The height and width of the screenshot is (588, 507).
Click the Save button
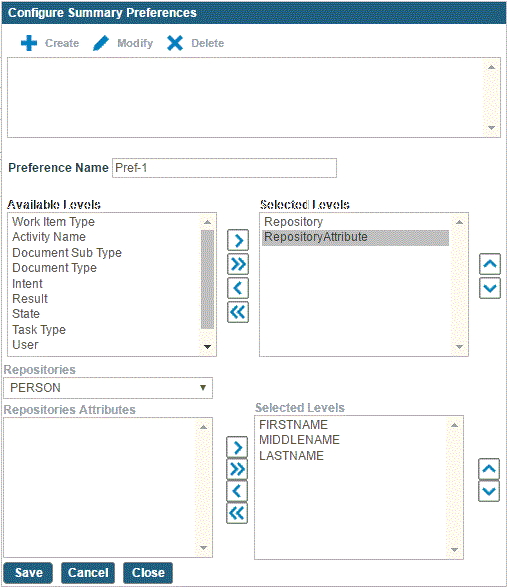click(28, 573)
